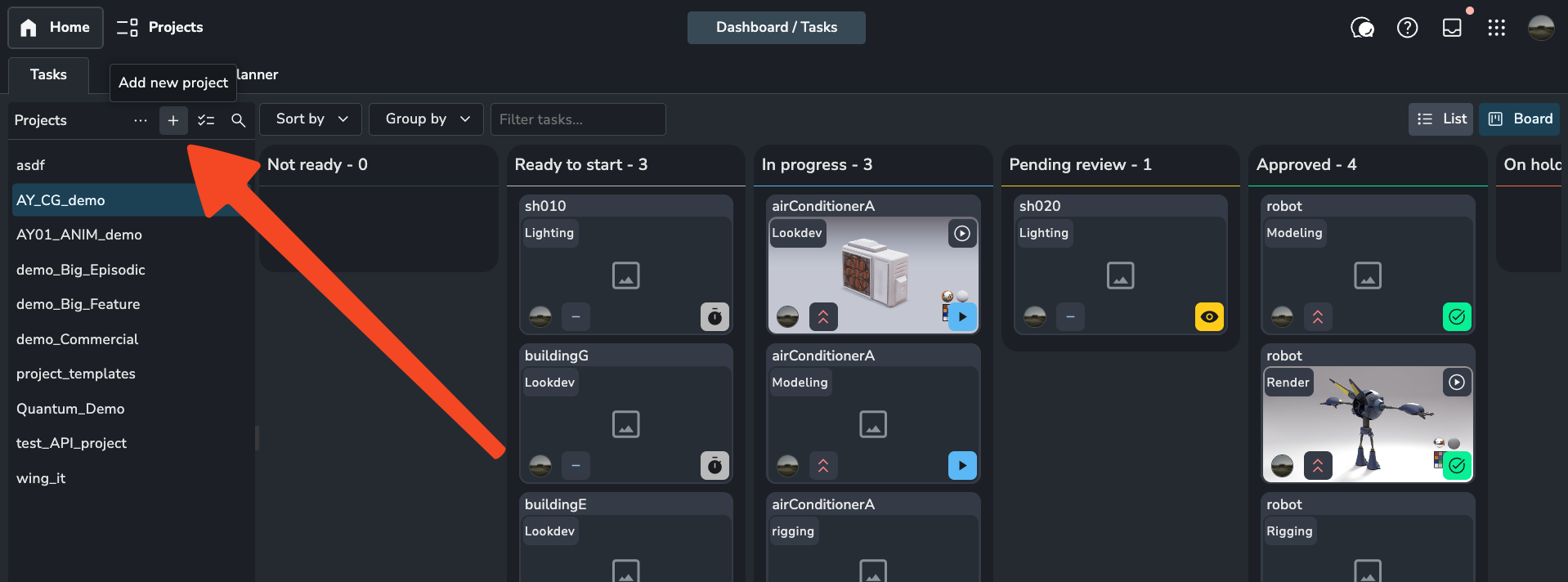Click the in-progress play status on airConditionerA Lookdev
The width and height of the screenshot is (1568, 582).
[x=962, y=316]
